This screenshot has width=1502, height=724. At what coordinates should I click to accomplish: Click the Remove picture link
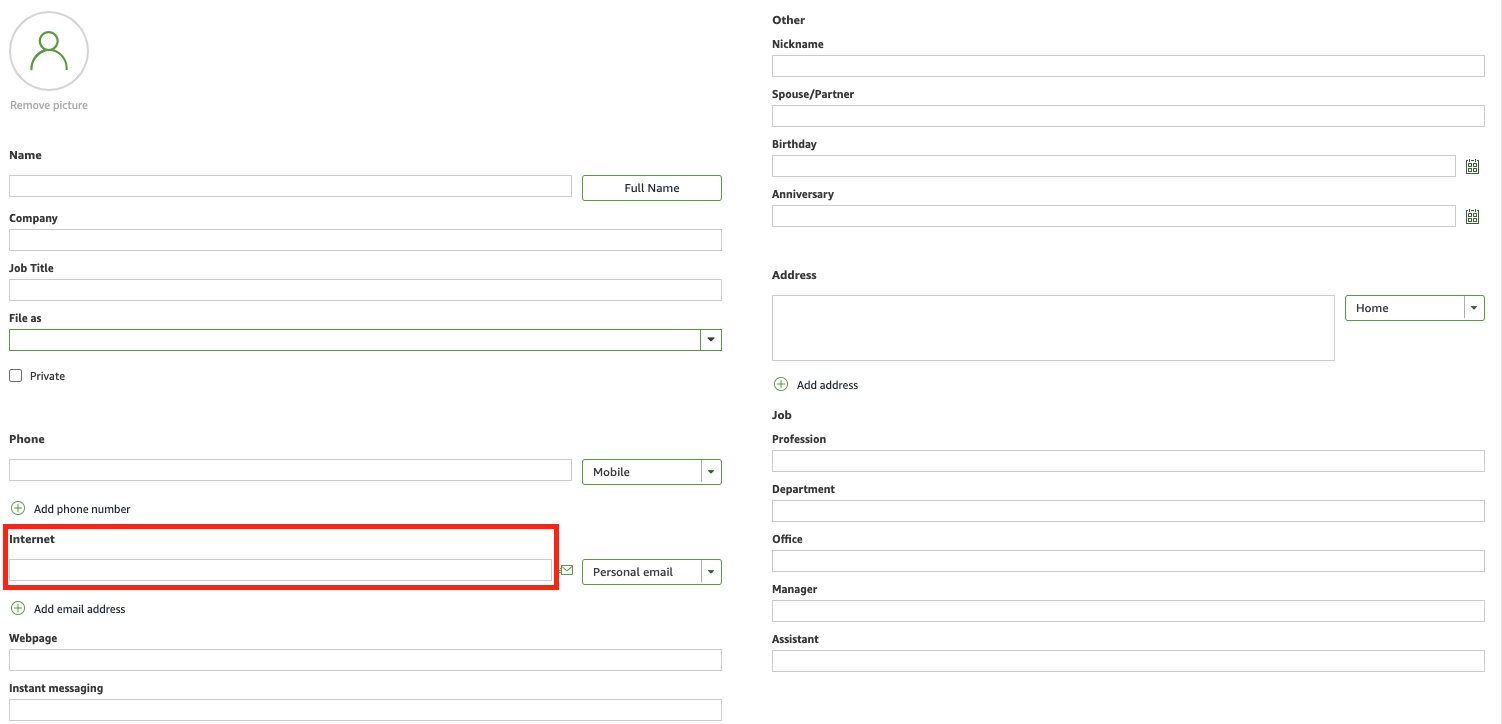click(x=49, y=105)
